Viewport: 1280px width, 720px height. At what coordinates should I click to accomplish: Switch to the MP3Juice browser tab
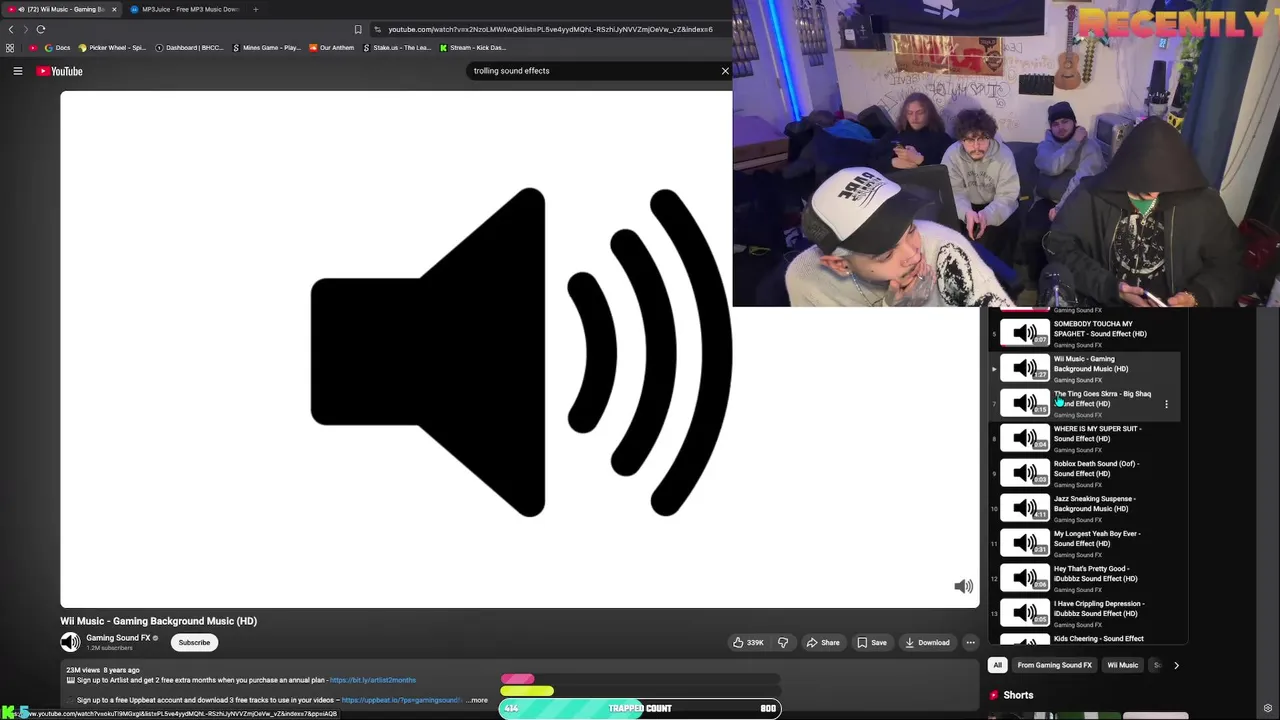[185, 9]
